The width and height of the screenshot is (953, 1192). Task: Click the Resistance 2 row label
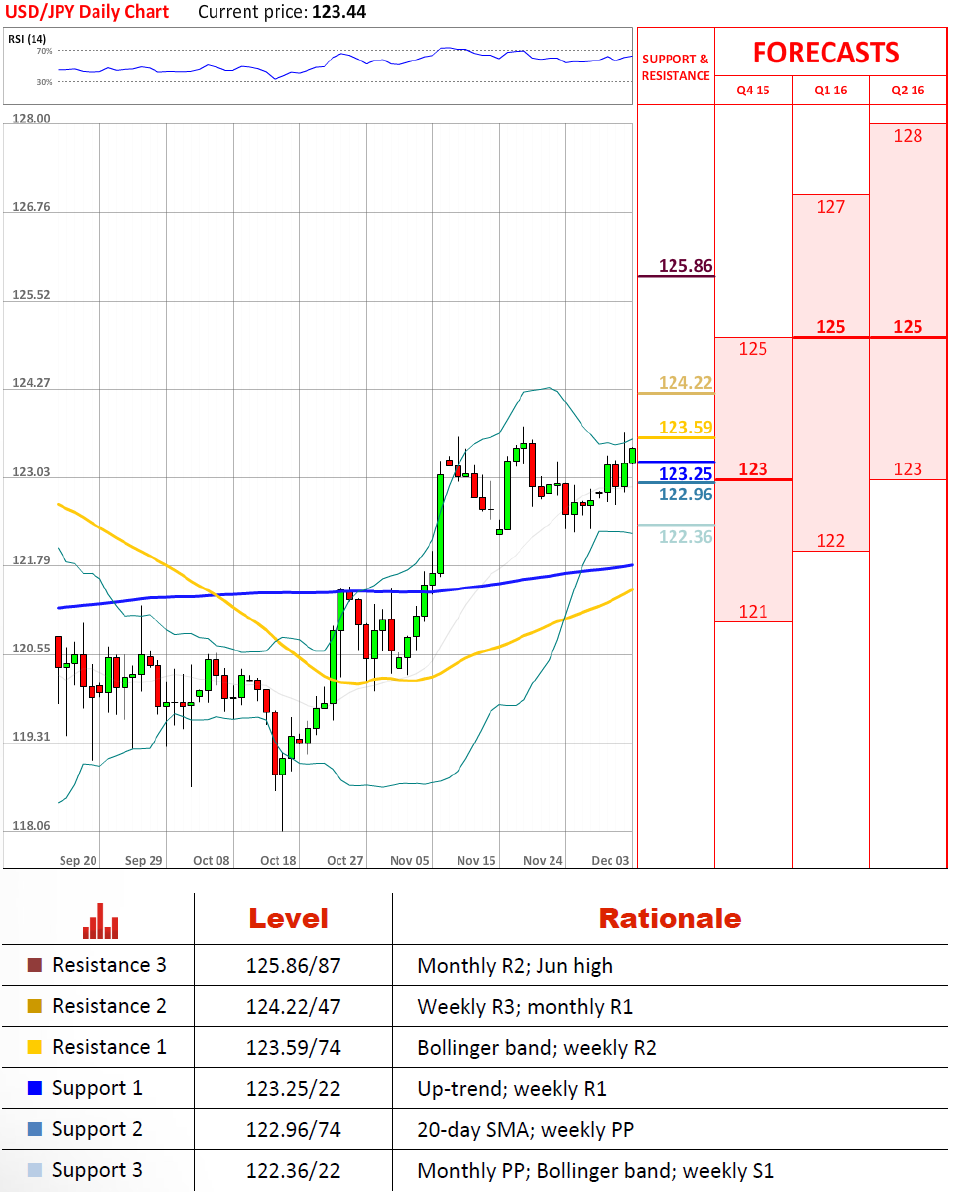point(109,1007)
